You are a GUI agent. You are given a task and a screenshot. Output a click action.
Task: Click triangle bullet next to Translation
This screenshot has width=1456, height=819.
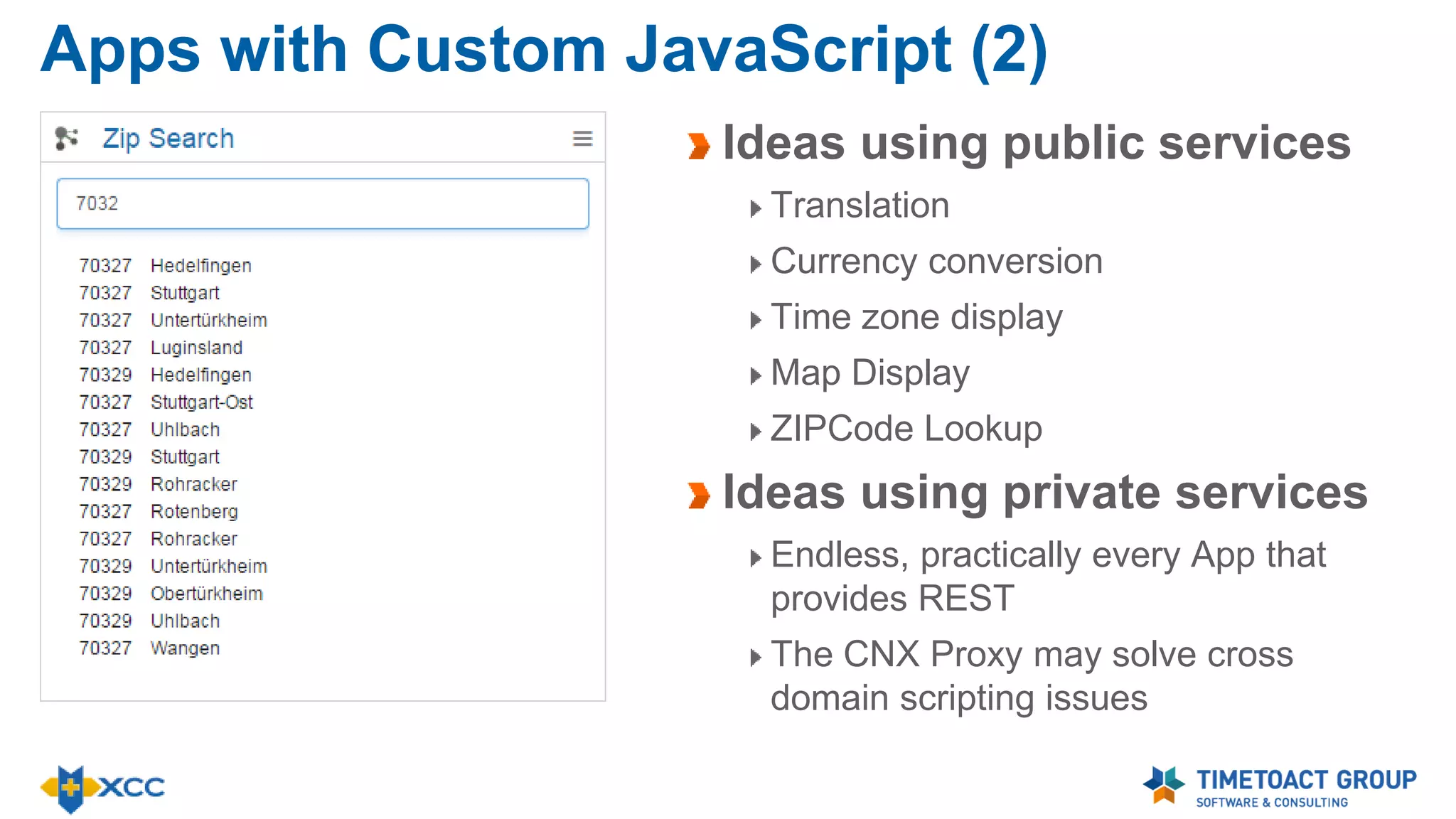755,209
